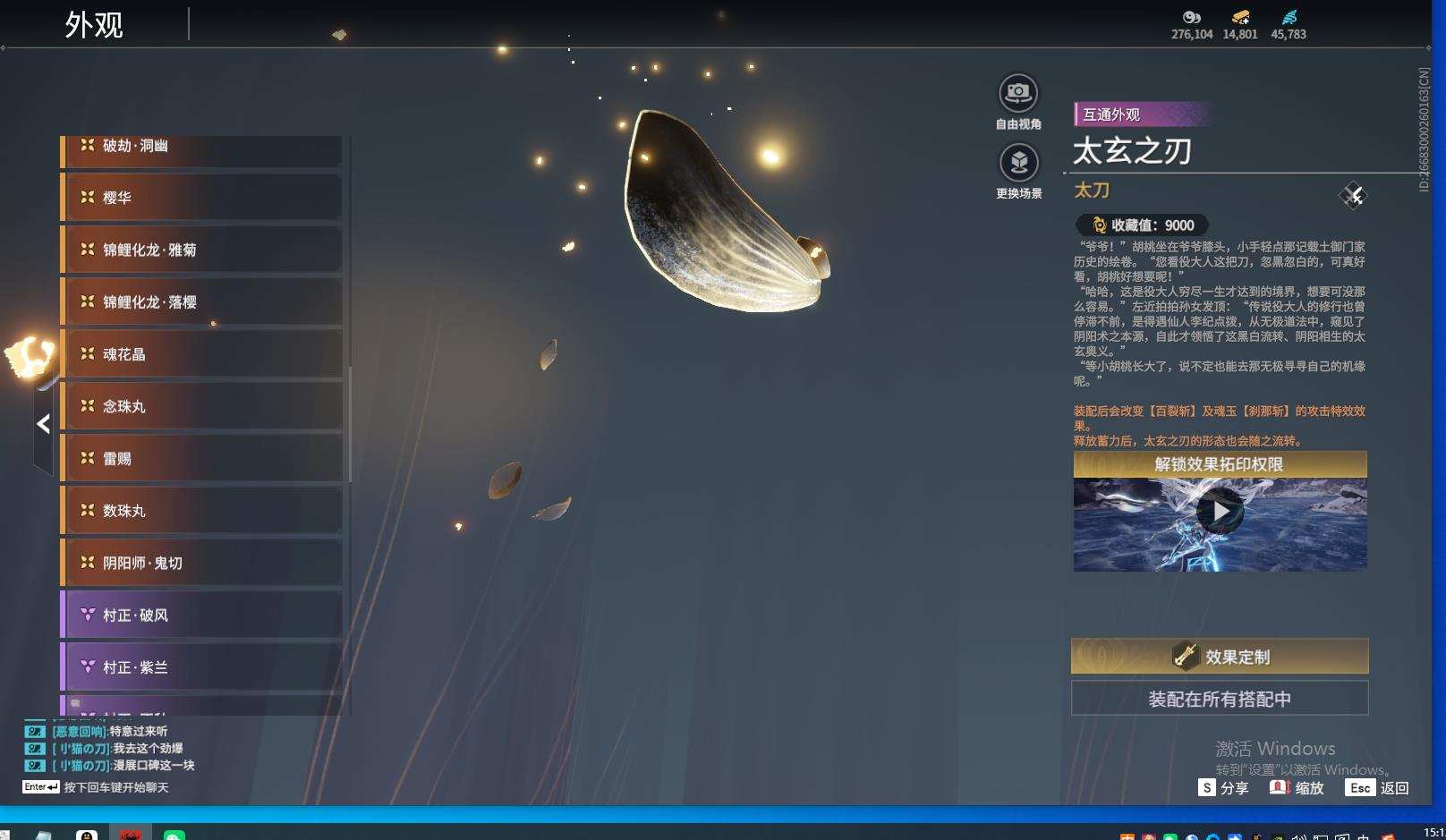1446x840 pixels.
Task: Select the 阴阳师·鬼切 skin
Action: pos(201,563)
